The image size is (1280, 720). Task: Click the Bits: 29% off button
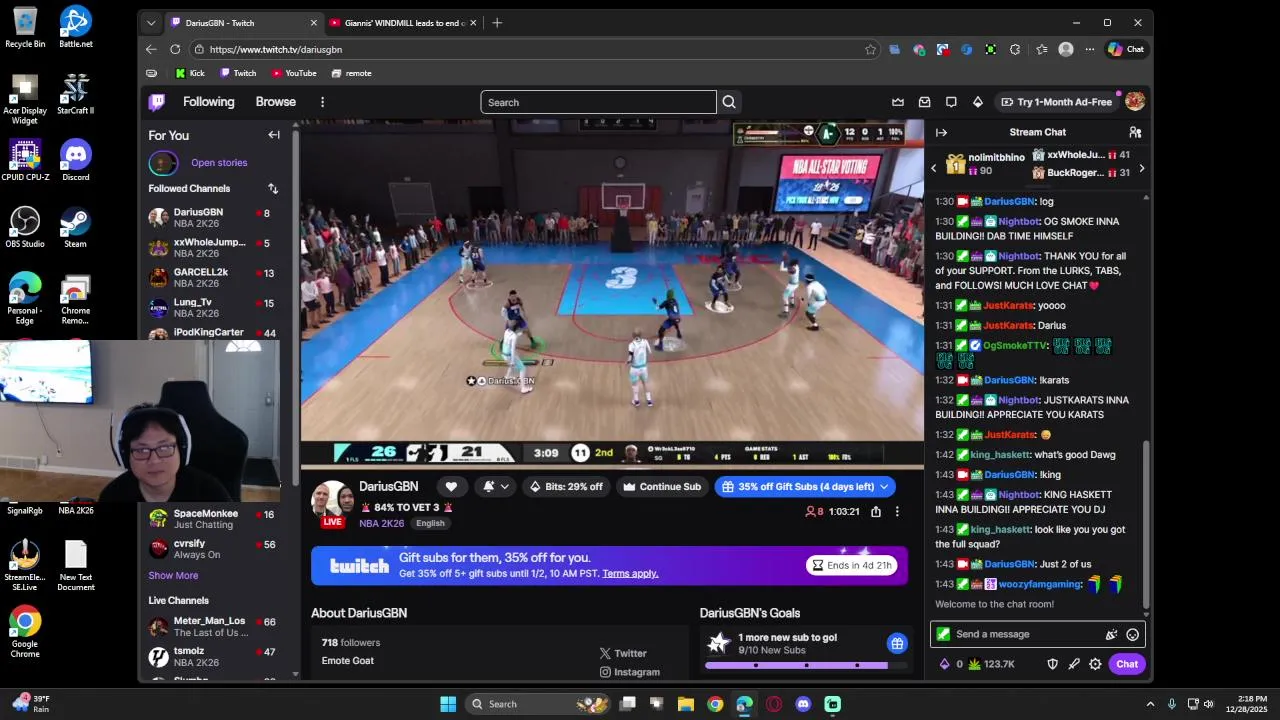566,487
